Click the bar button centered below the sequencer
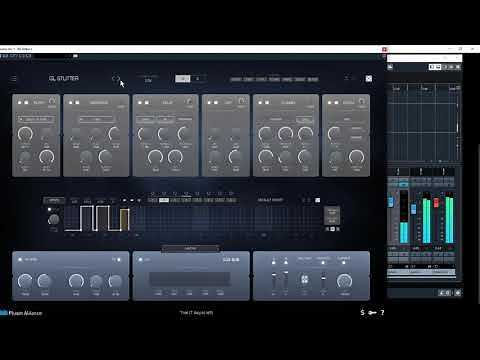Viewport: 480px width, 360px height. (190, 248)
